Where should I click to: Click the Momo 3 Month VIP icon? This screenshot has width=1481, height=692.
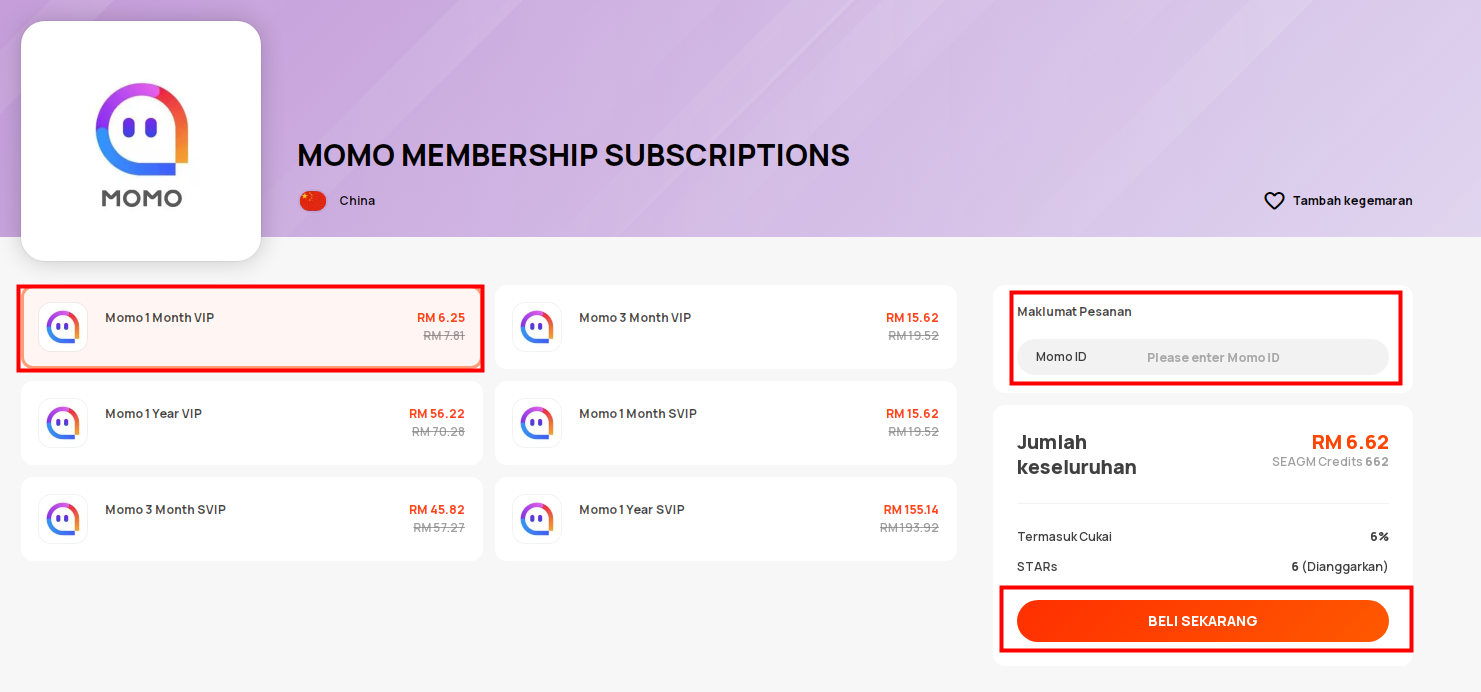click(537, 327)
